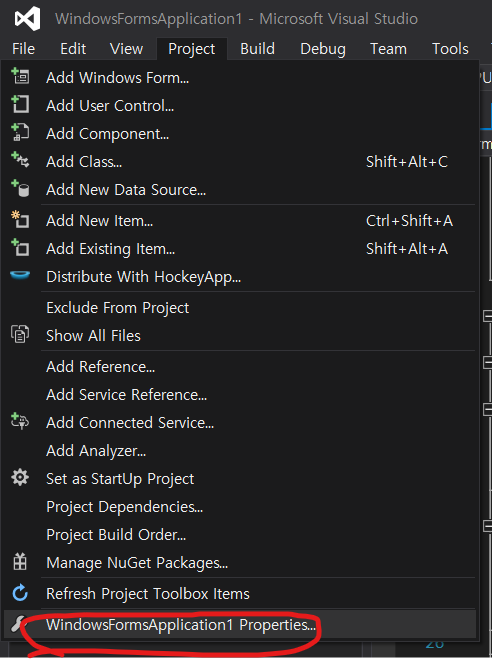Open the View menu
This screenshot has width=492, height=659.
[126, 49]
